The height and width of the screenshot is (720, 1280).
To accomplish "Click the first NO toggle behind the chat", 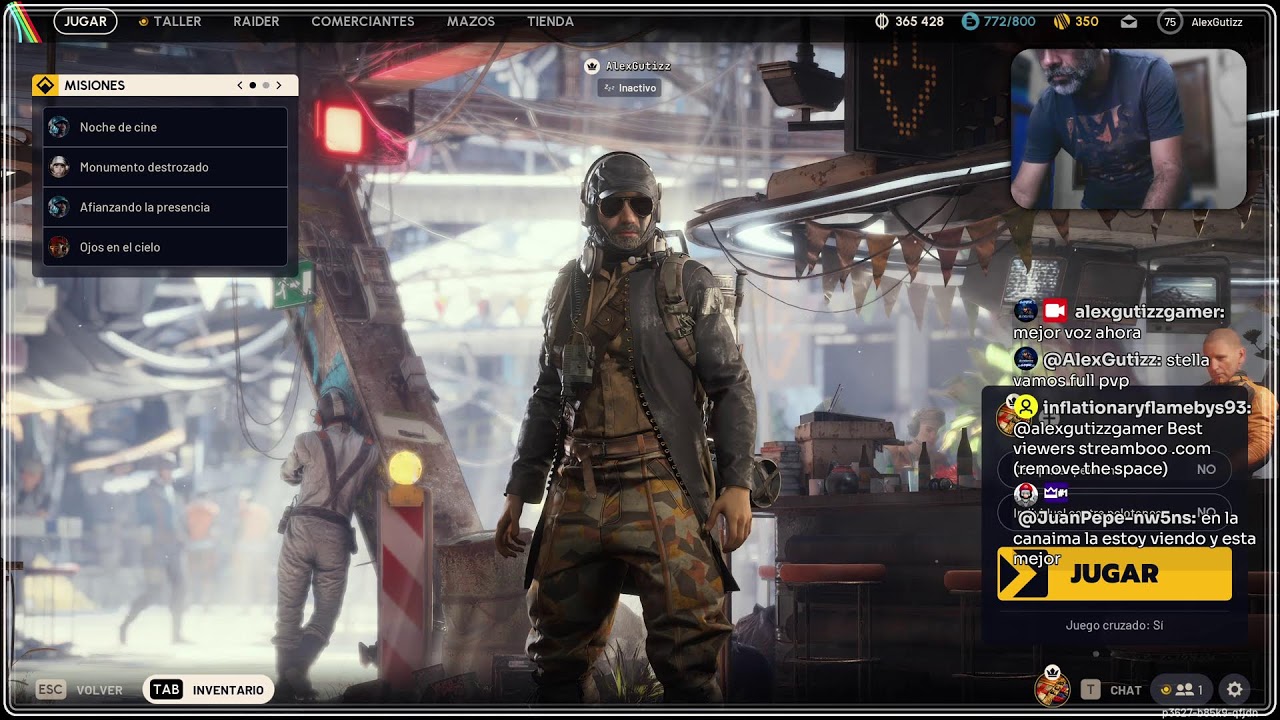I will (x=1206, y=469).
